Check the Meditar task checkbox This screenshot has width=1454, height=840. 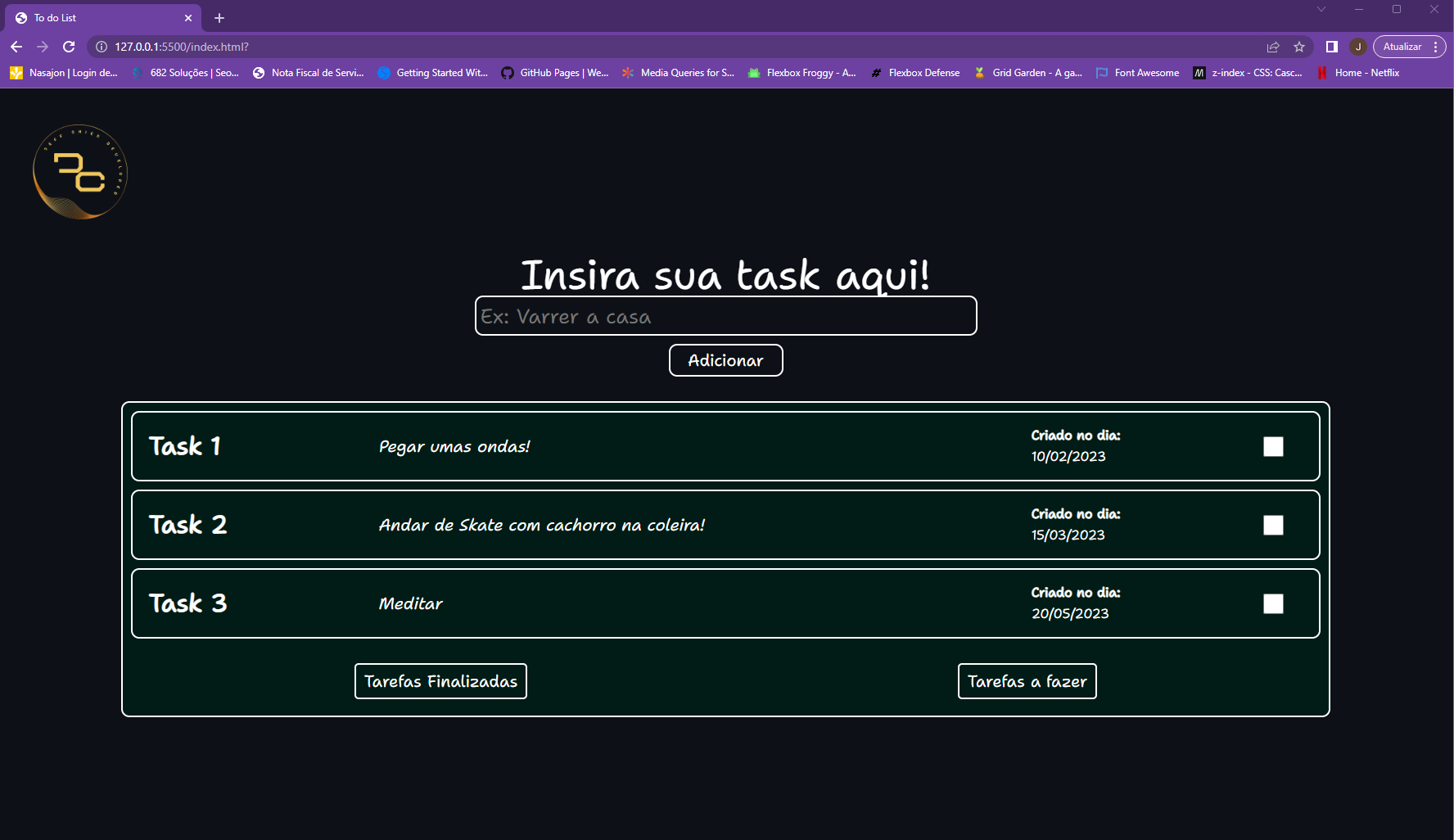[x=1274, y=603]
